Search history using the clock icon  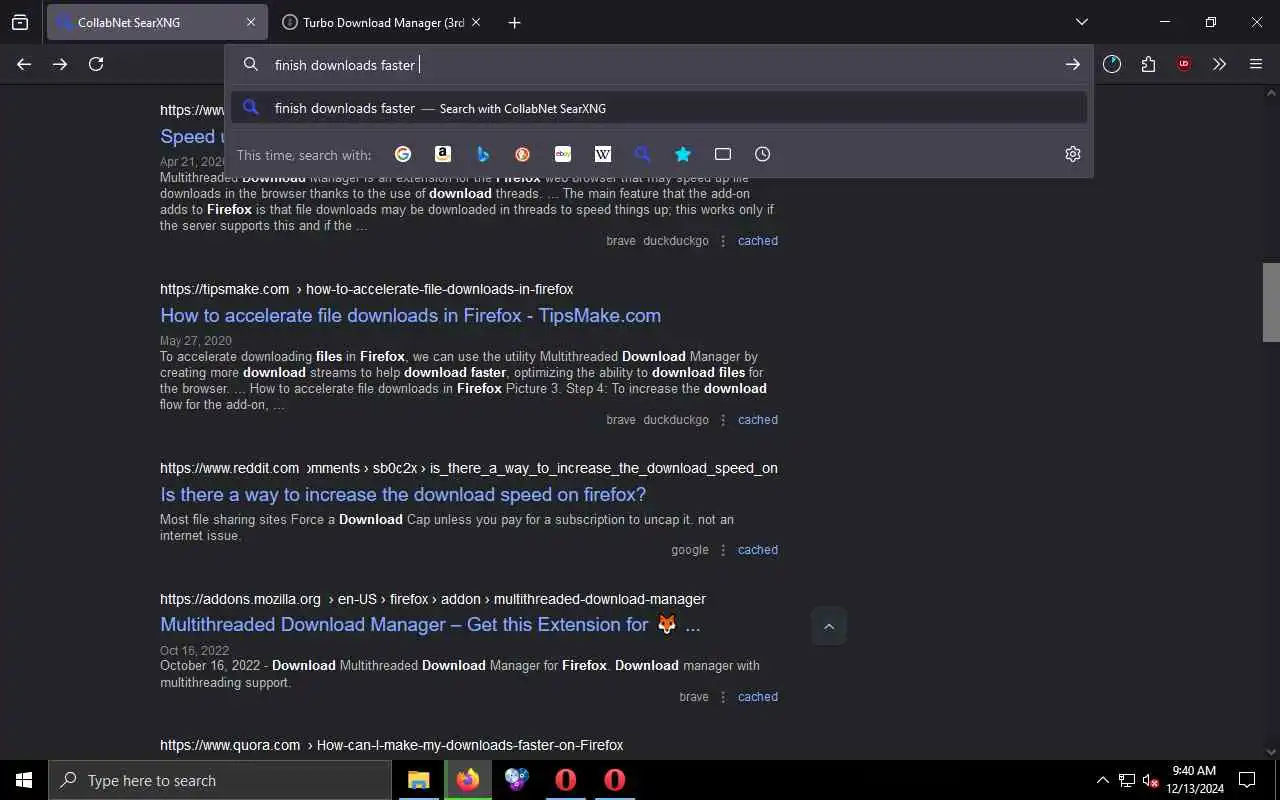(763, 154)
